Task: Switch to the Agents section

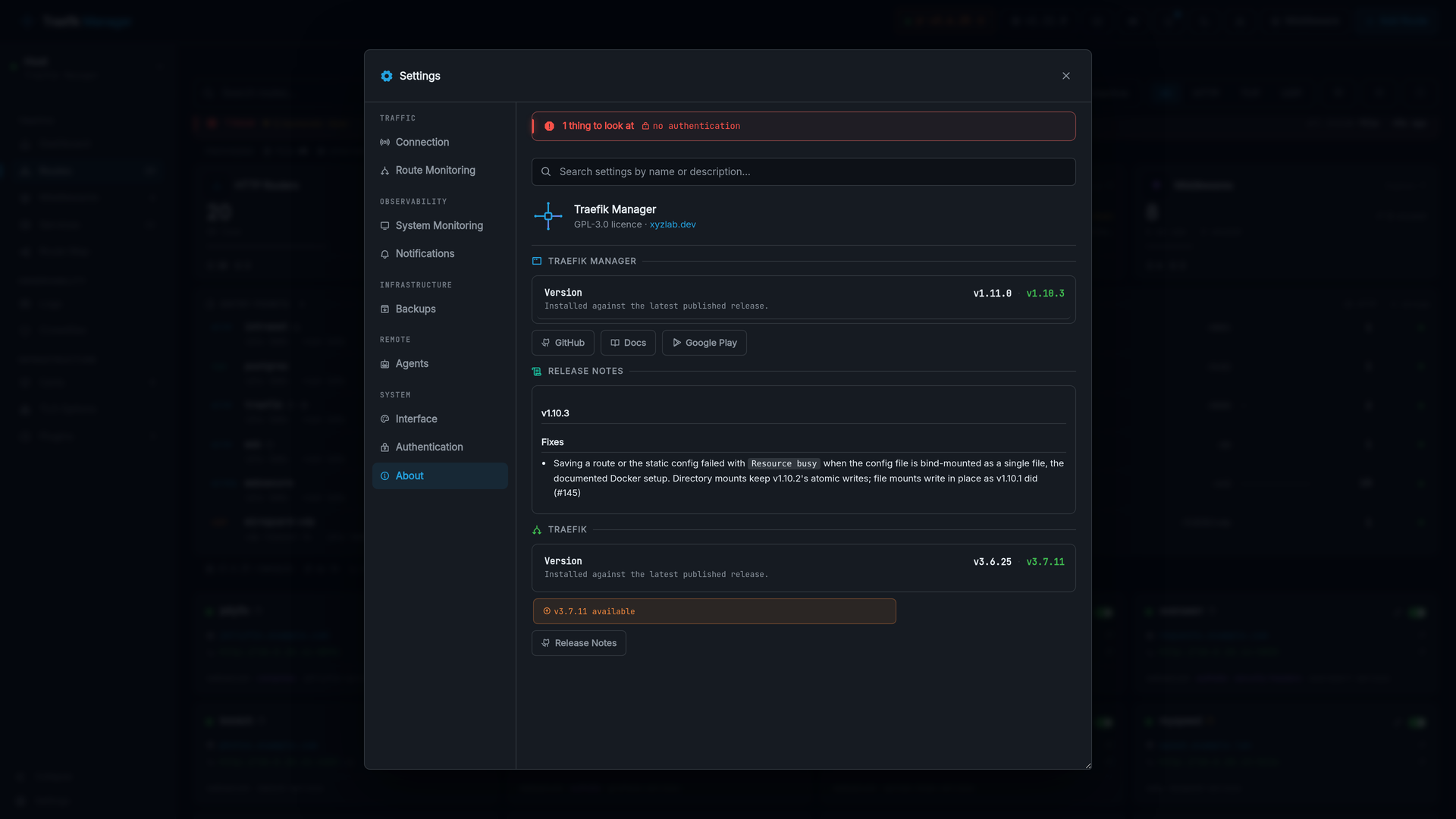Action: click(x=440, y=364)
